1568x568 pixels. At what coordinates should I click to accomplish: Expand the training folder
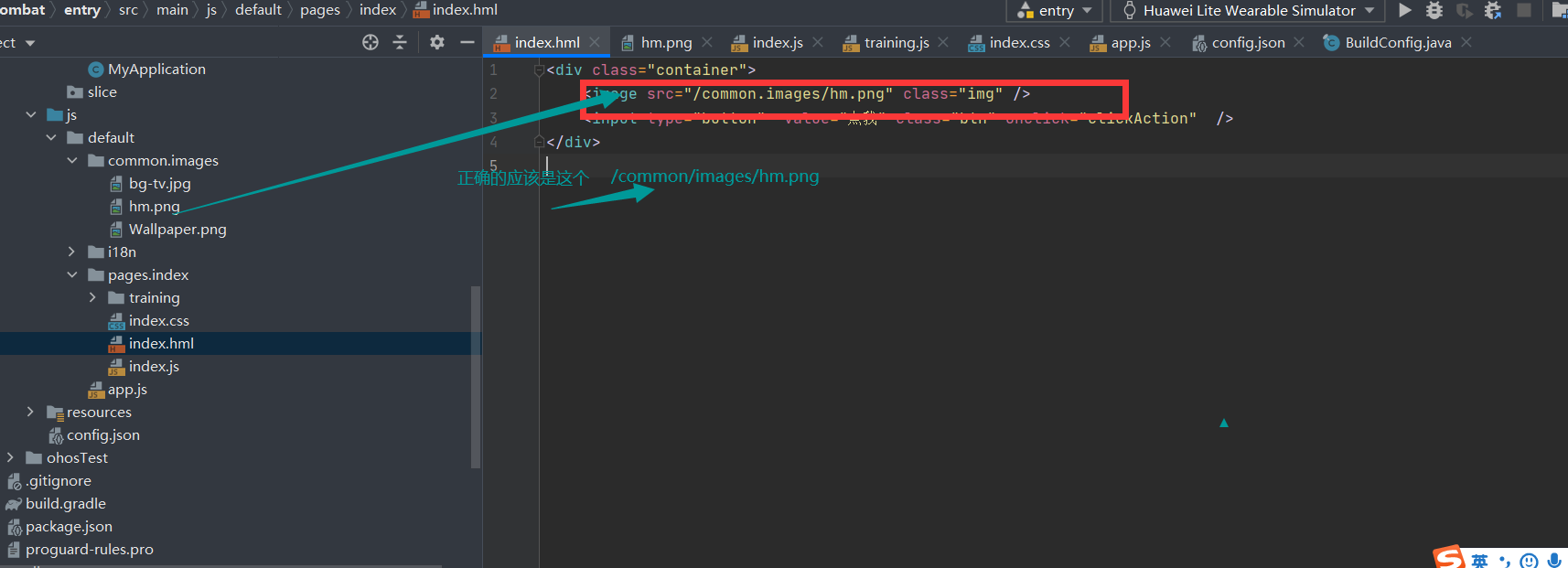click(x=92, y=297)
